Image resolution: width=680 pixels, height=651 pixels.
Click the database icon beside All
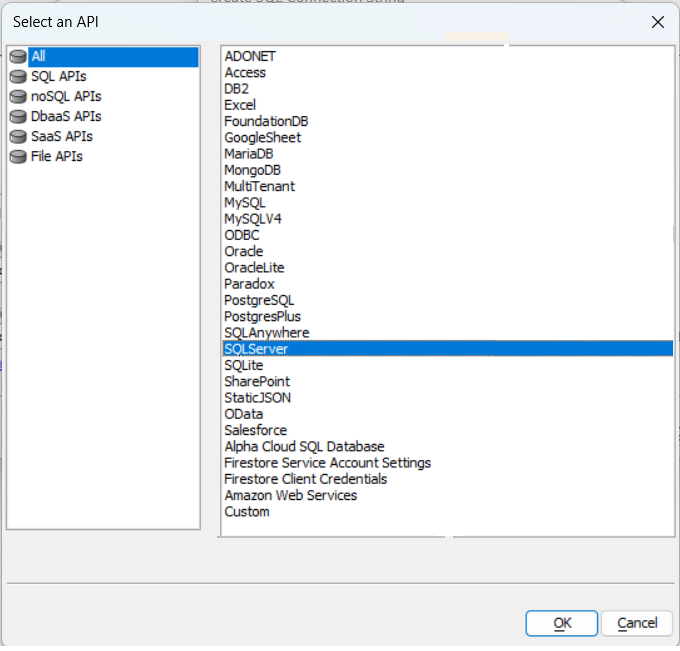click(18, 57)
